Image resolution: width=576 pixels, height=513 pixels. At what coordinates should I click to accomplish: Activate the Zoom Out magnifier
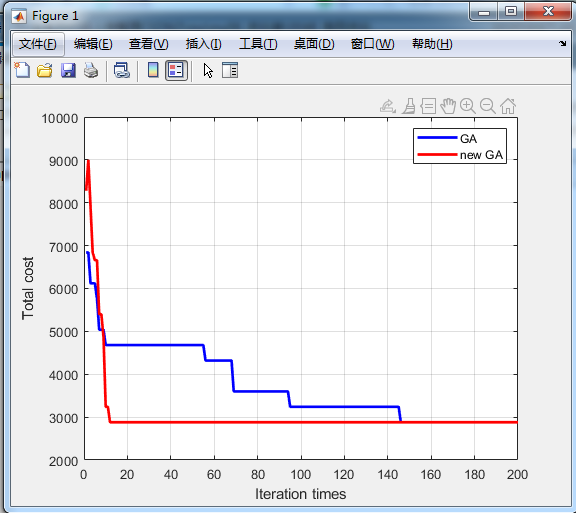[488, 106]
